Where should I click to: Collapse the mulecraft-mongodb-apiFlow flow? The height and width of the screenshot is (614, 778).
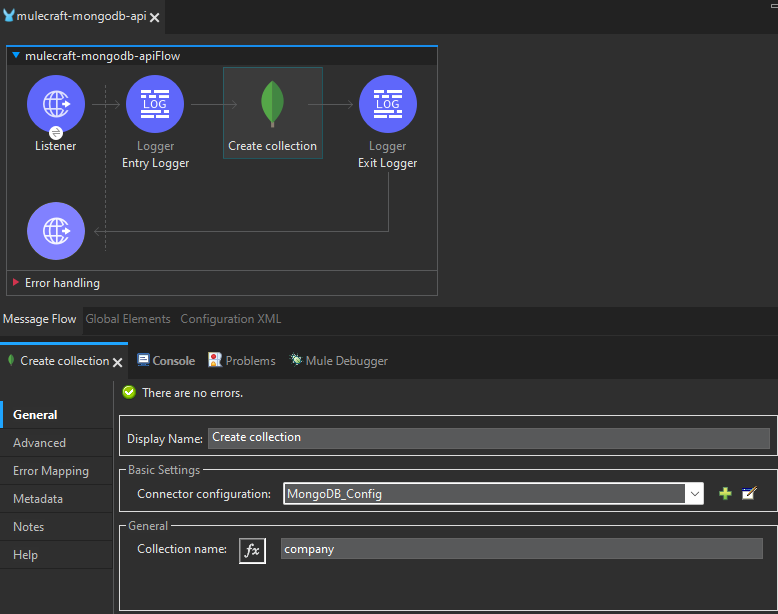pos(16,57)
